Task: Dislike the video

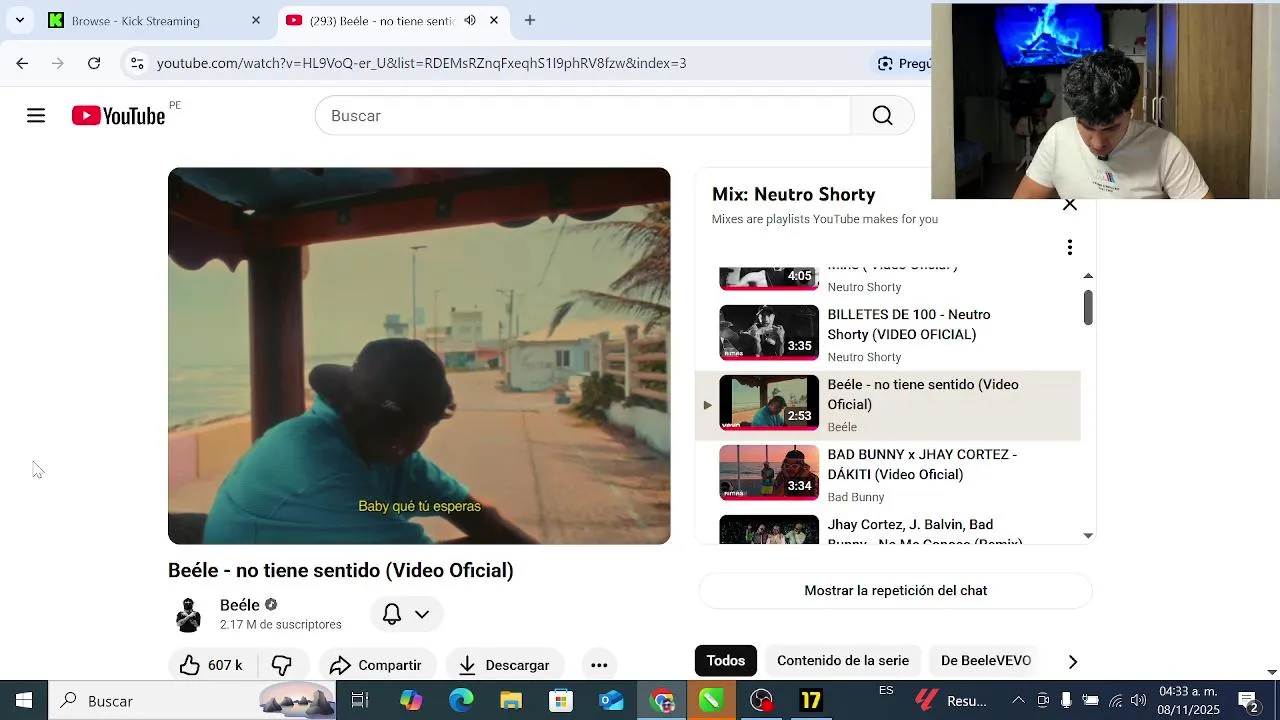Action: coord(281,665)
